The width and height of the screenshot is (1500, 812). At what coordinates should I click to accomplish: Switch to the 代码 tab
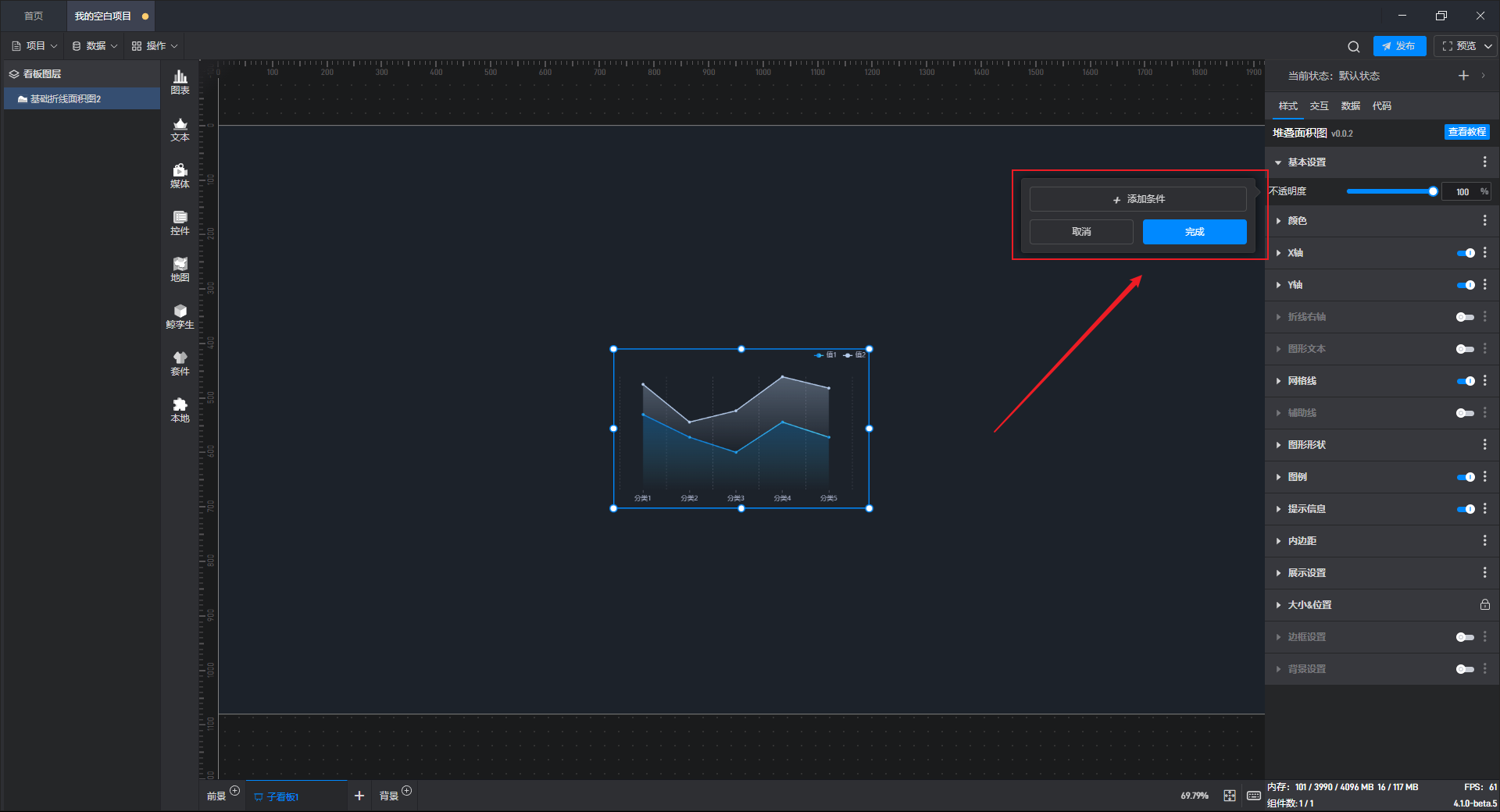point(1381,106)
